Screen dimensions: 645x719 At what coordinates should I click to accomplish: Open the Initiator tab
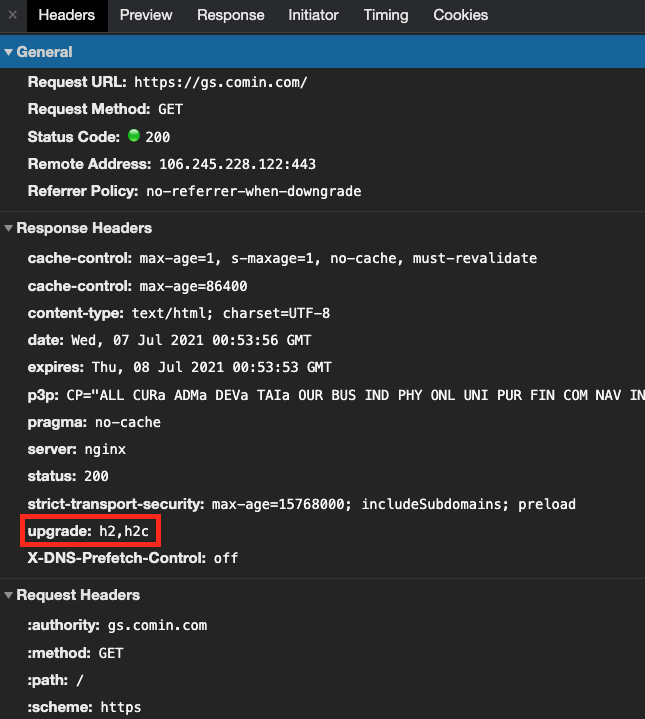[313, 15]
